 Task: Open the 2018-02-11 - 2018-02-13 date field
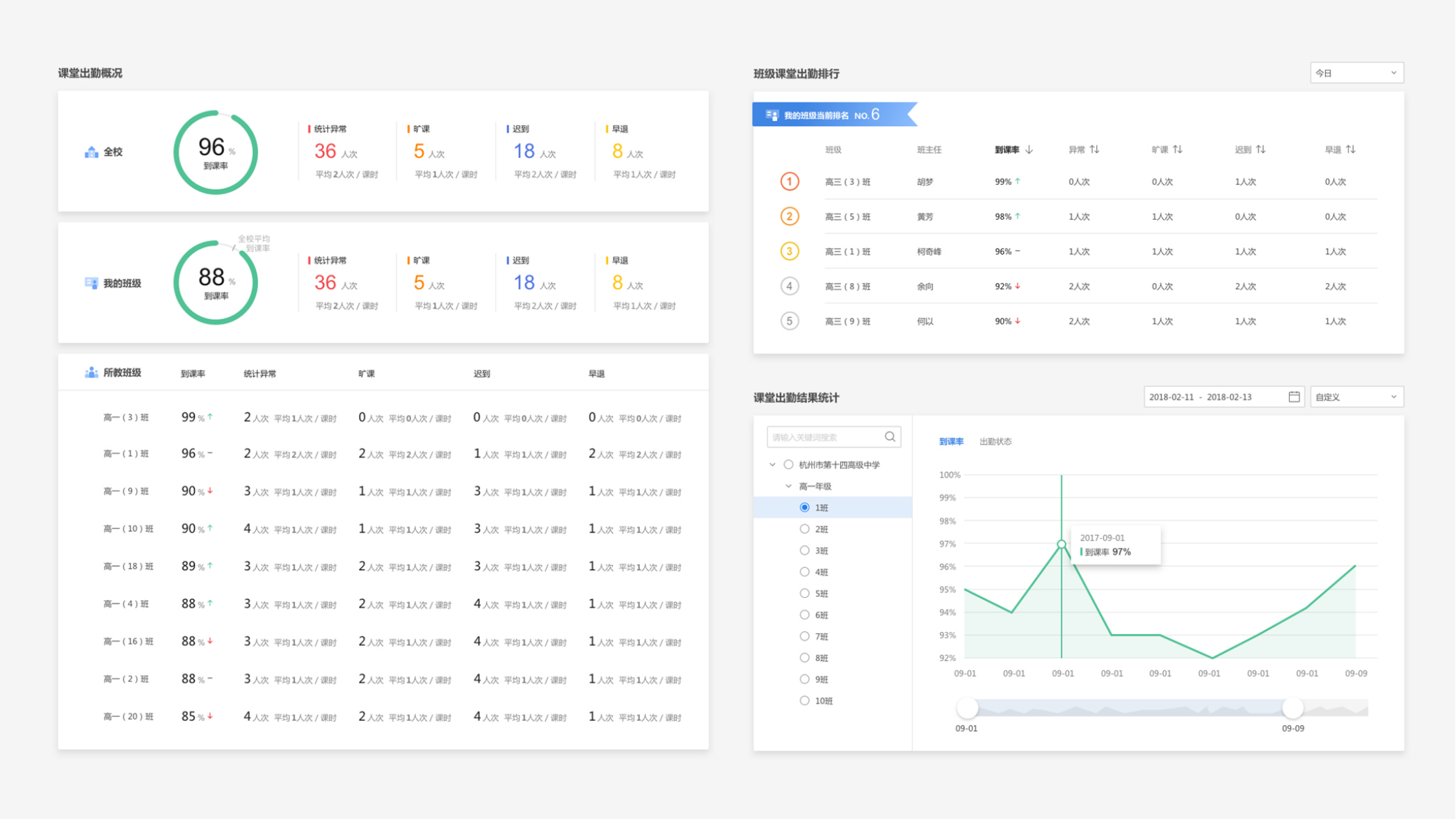point(1223,396)
